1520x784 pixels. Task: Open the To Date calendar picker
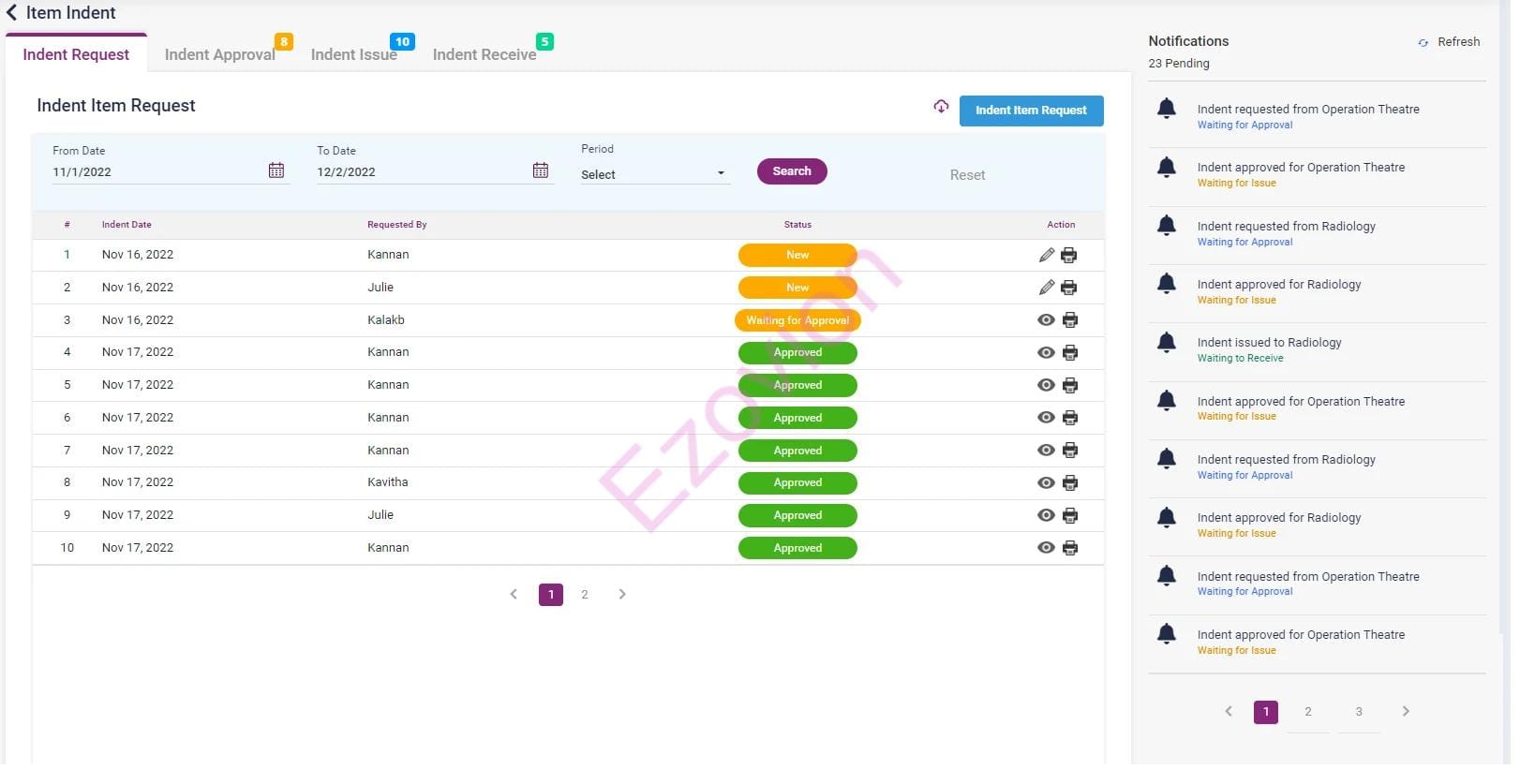point(541,170)
